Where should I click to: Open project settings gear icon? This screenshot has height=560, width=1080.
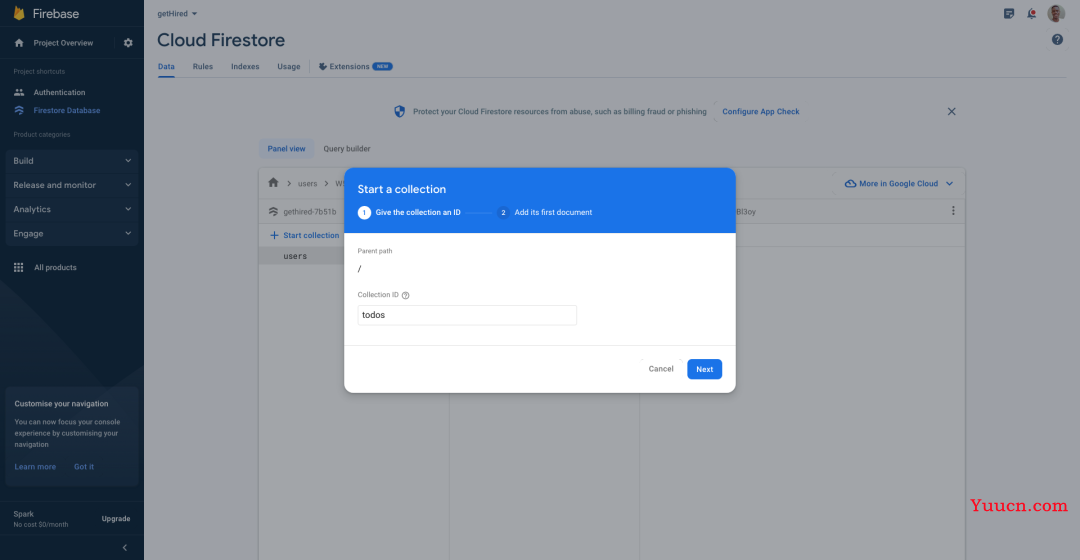click(128, 43)
